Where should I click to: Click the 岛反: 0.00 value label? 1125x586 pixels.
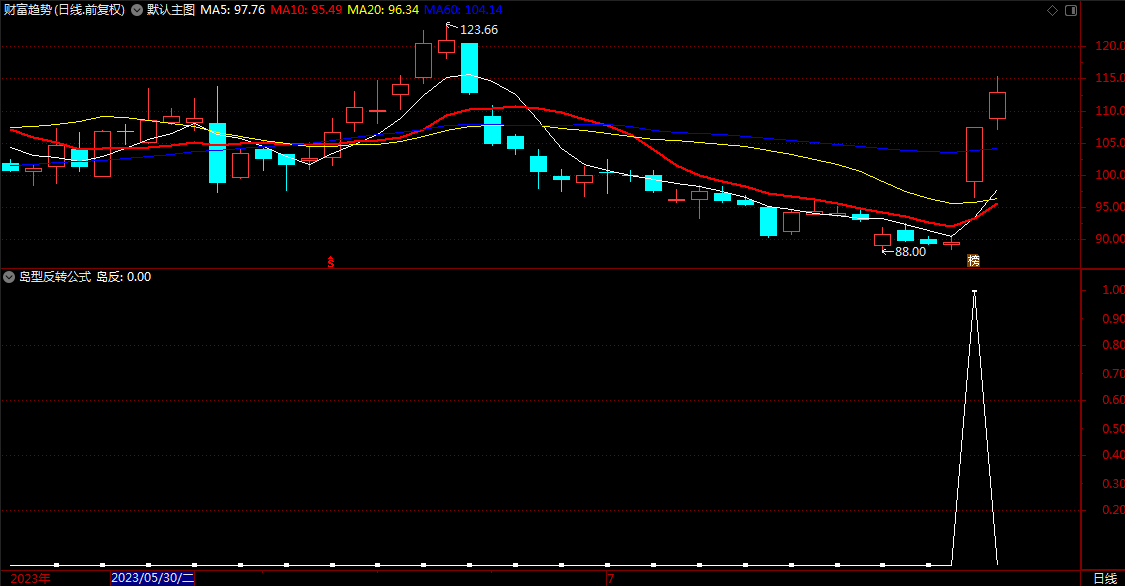(x=123, y=277)
